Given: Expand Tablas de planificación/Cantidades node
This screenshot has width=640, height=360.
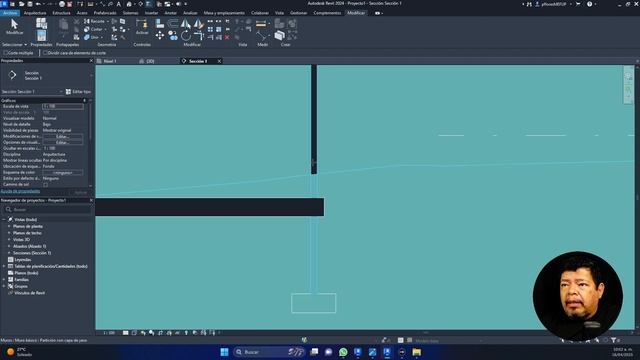Looking at the screenshot, I should pos(4,266).
